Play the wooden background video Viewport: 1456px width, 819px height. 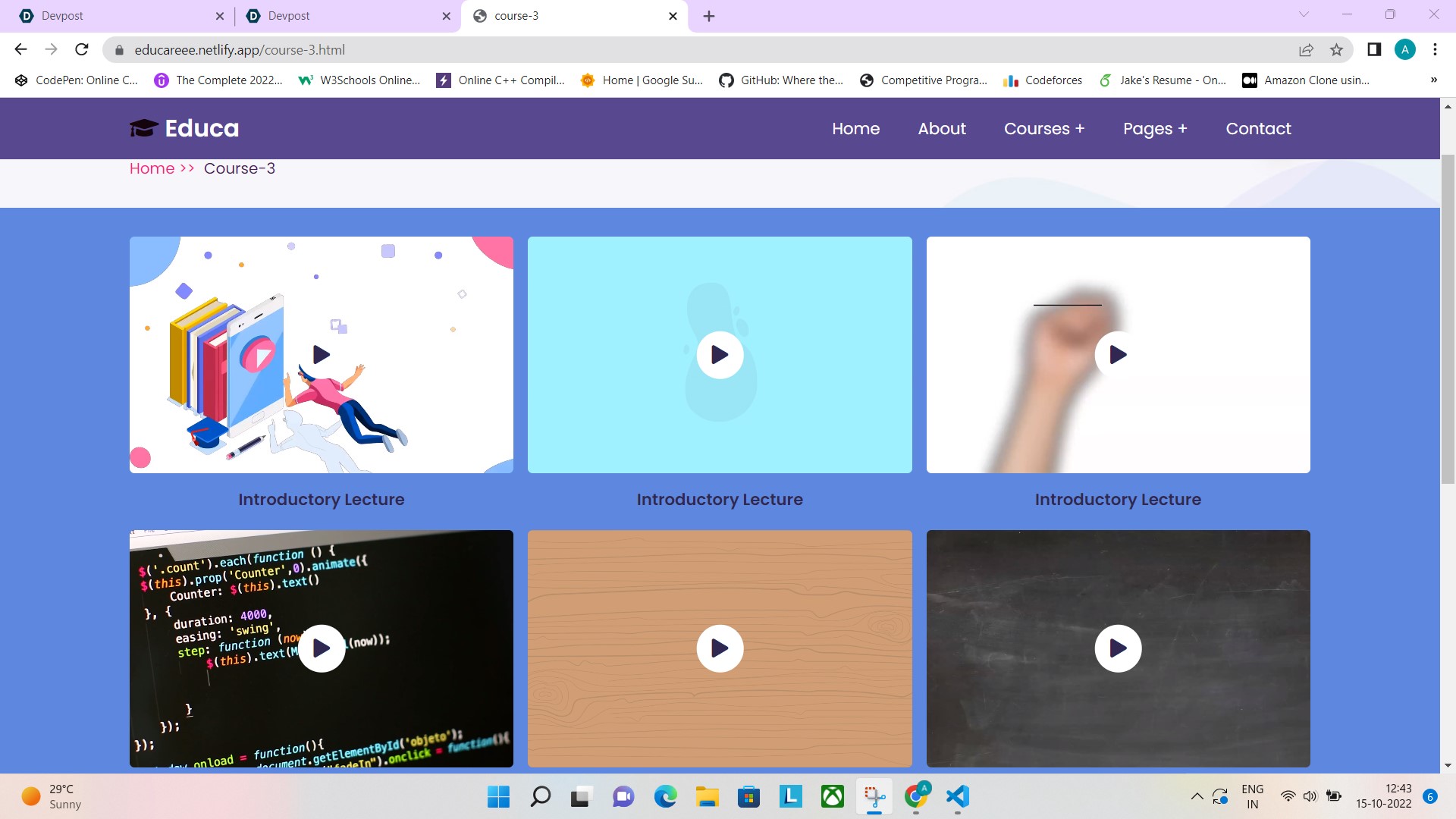(x=720, y=648)
